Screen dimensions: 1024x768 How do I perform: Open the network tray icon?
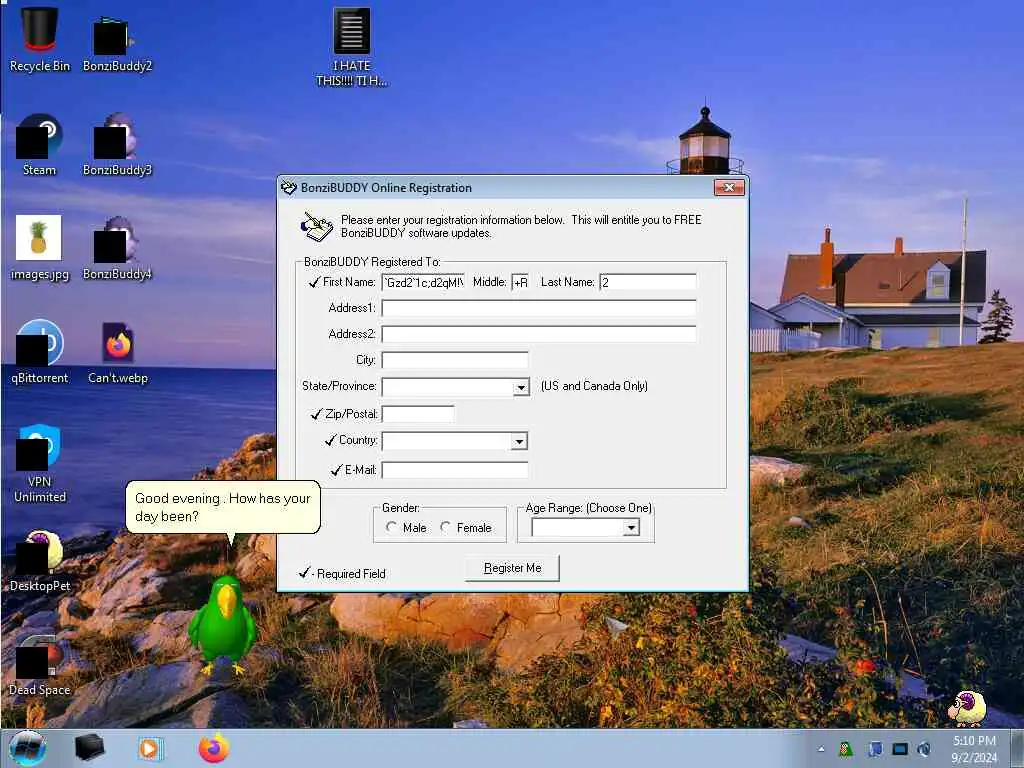pos(875,749)
